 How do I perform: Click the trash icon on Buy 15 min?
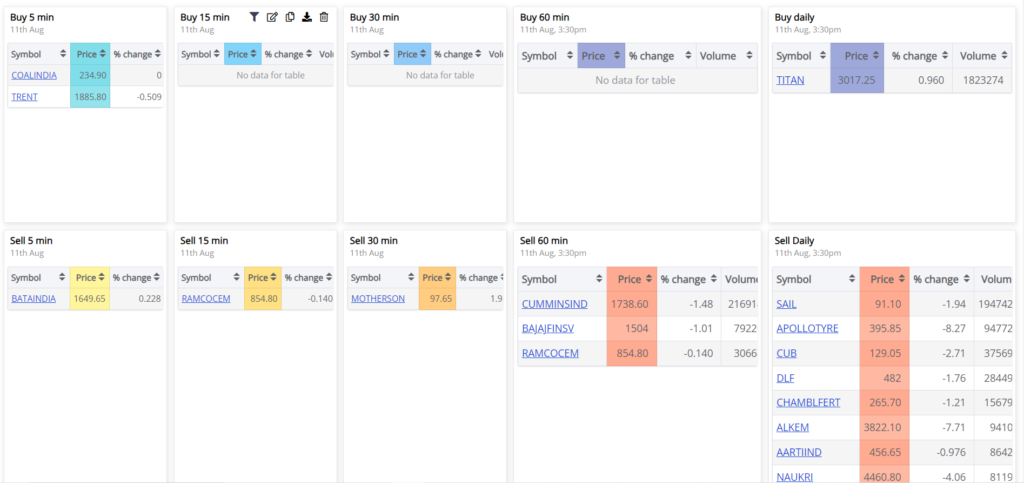click(x=324, y=17)
